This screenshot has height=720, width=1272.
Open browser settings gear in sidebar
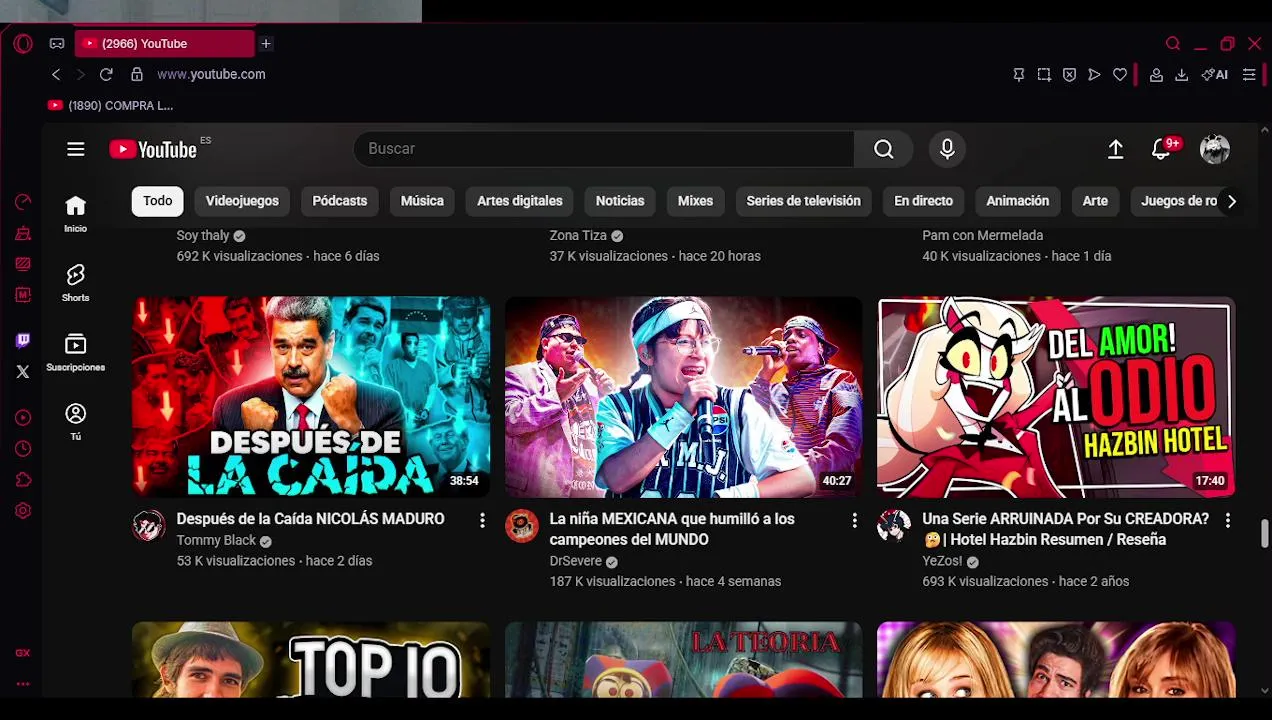click(23, 511)
